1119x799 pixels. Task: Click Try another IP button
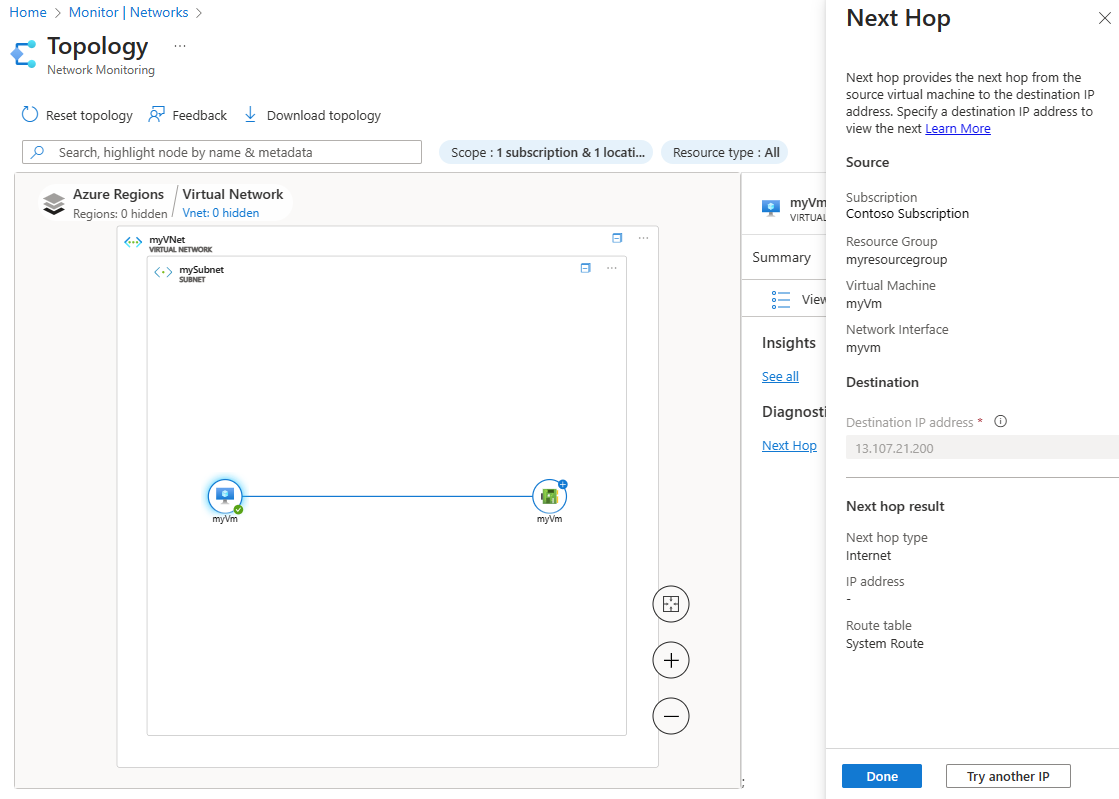tap(1008, 776)
